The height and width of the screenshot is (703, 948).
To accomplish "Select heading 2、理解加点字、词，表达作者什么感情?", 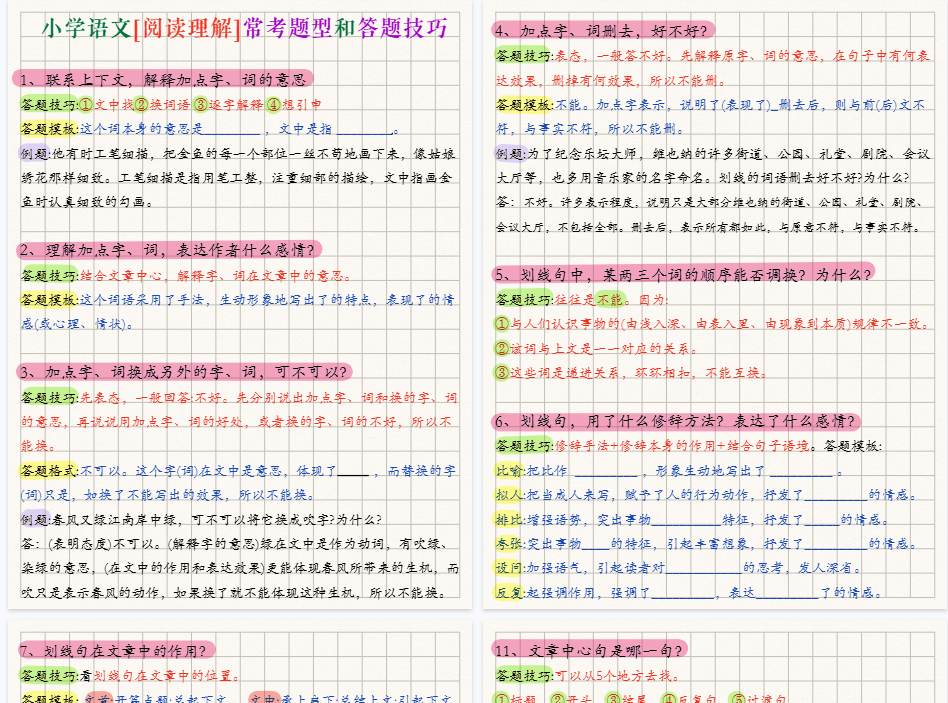I will (168, 250).
